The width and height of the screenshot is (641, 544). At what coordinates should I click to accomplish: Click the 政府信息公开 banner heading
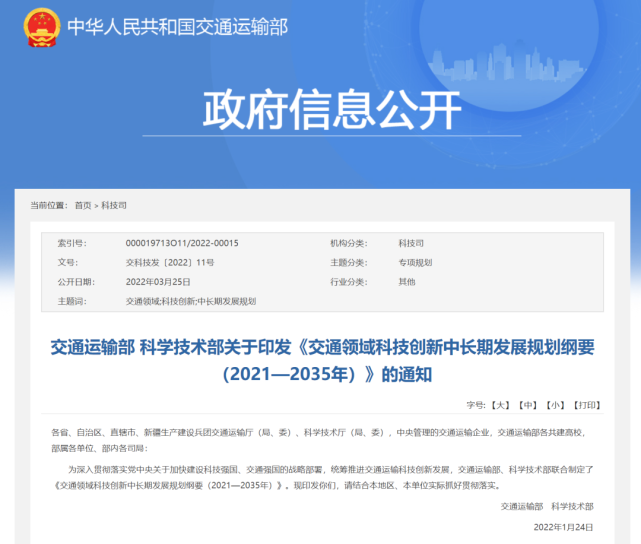point(332,110)
